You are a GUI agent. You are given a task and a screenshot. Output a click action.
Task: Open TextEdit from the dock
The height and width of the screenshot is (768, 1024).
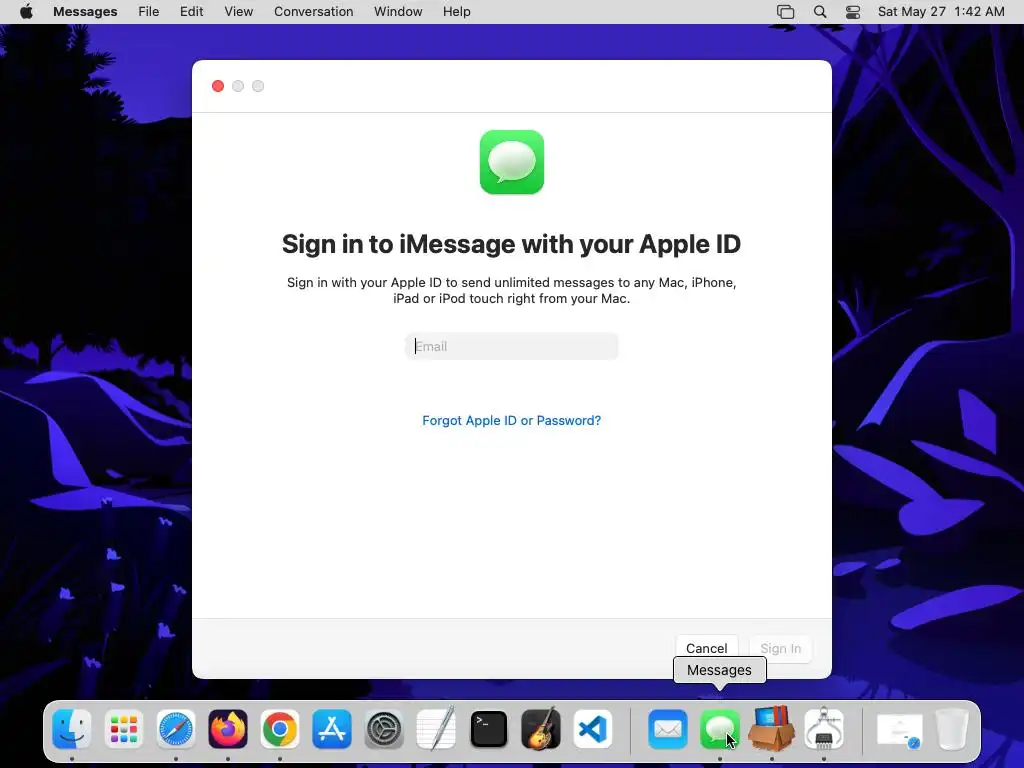click(x=436, y=729)
